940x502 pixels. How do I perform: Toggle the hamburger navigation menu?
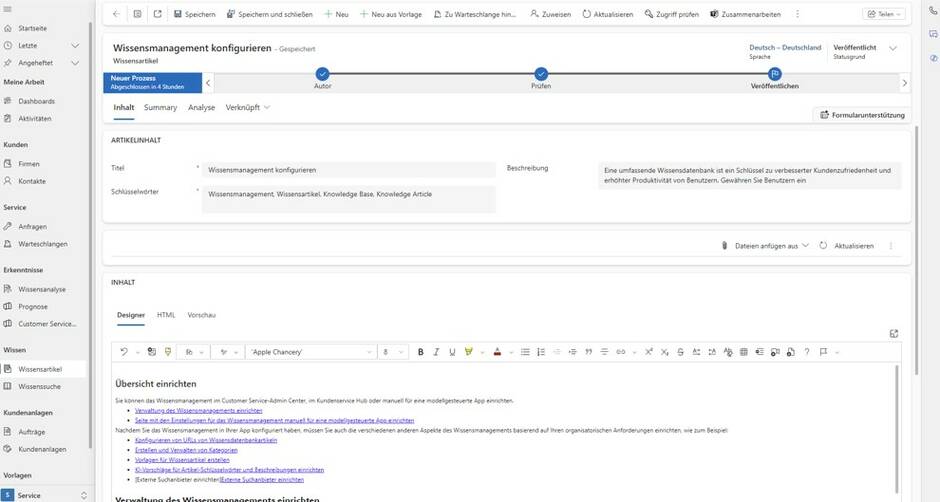(x=8, y=10)
